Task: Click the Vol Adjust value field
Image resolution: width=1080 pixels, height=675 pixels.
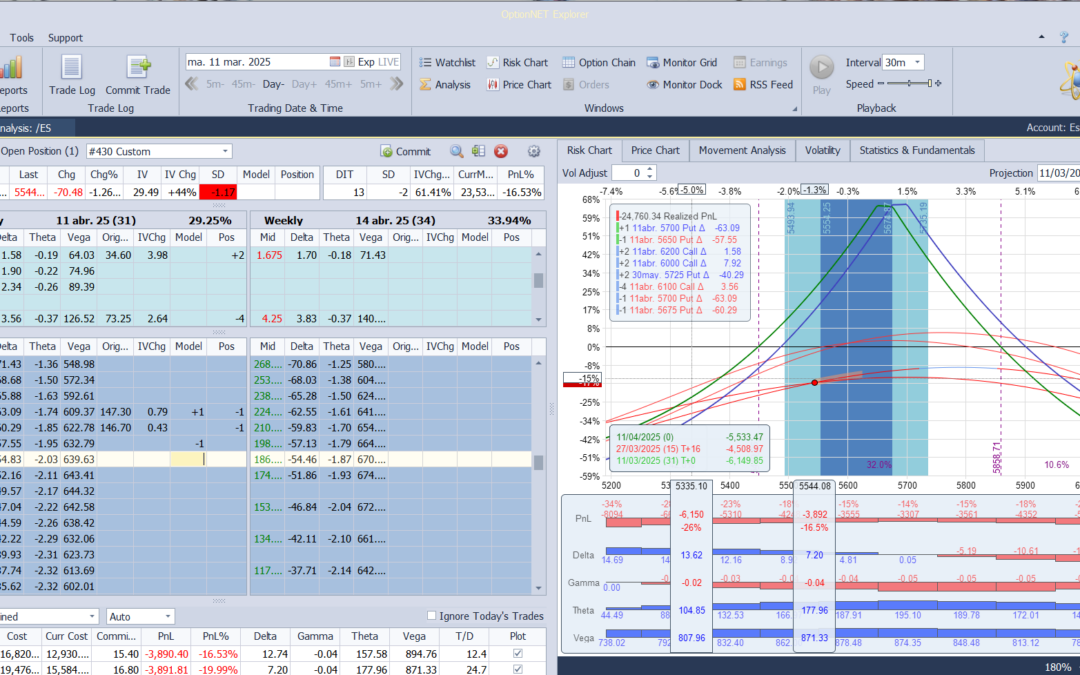Action: (x=629, y=174)
